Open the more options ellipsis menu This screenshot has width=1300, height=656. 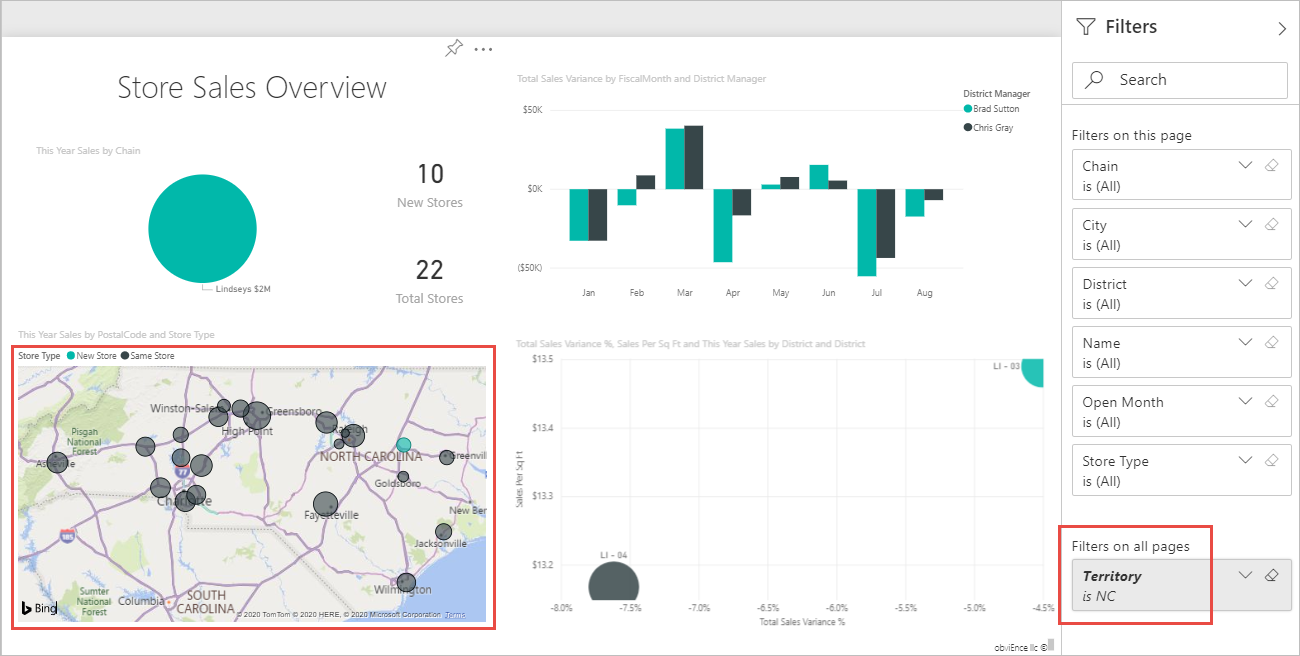[x=483, y=48]
